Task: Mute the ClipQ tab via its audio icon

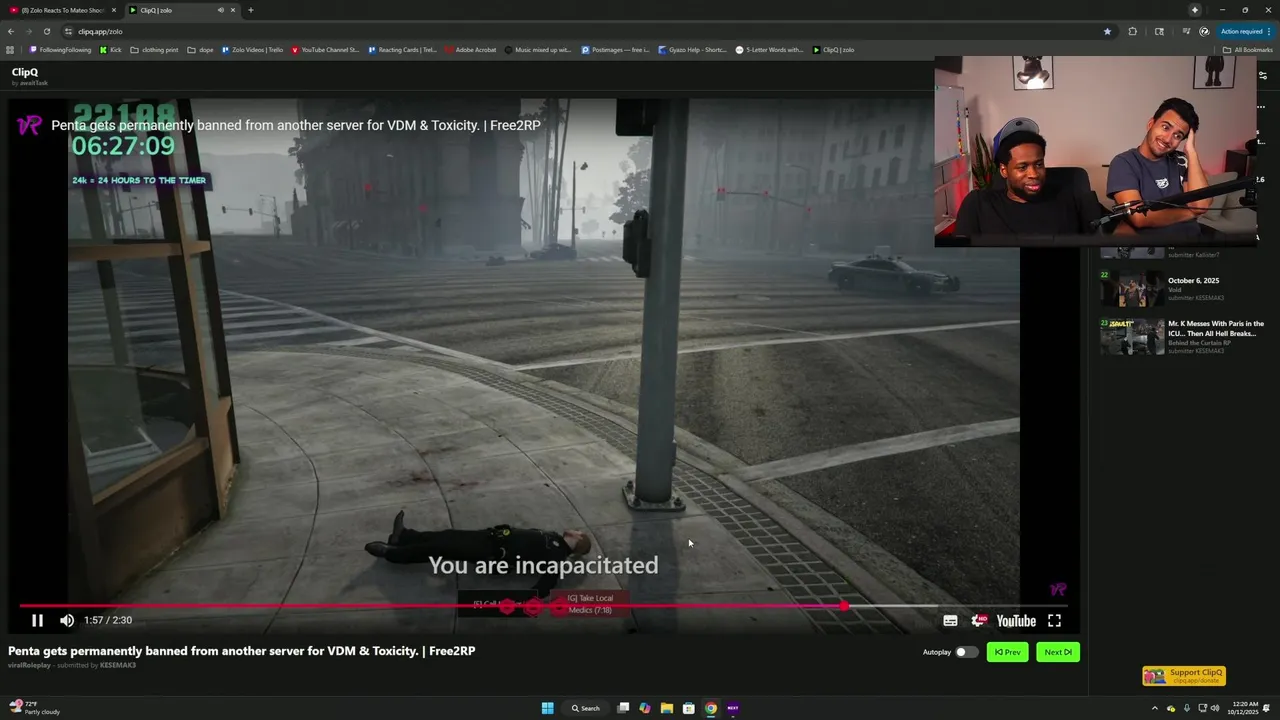Action: (221, 10)
